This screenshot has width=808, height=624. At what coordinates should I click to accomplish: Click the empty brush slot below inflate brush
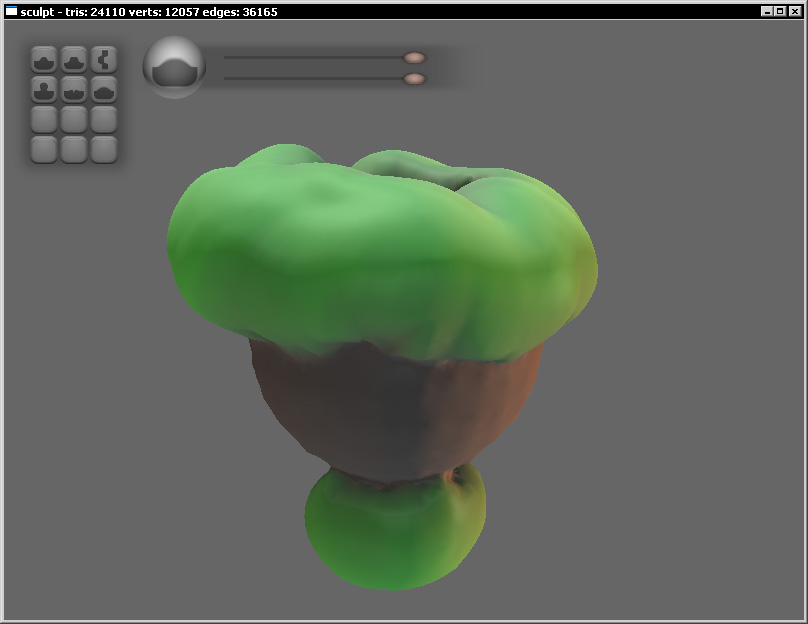[44, 120]
